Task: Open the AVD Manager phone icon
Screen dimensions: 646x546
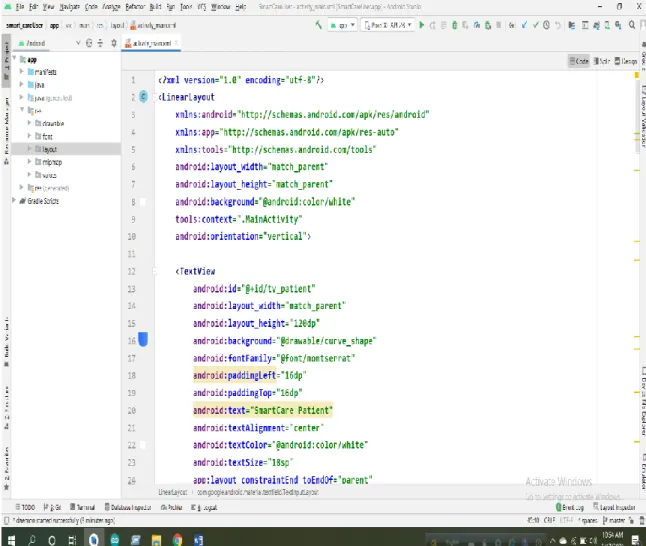Action: coord(607,25)
